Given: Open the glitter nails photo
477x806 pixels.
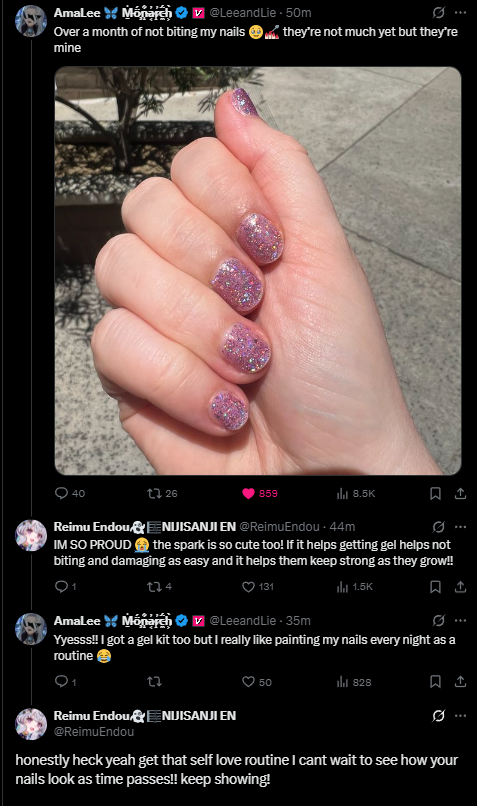Looking at the screenshot, I should [258, 271].
